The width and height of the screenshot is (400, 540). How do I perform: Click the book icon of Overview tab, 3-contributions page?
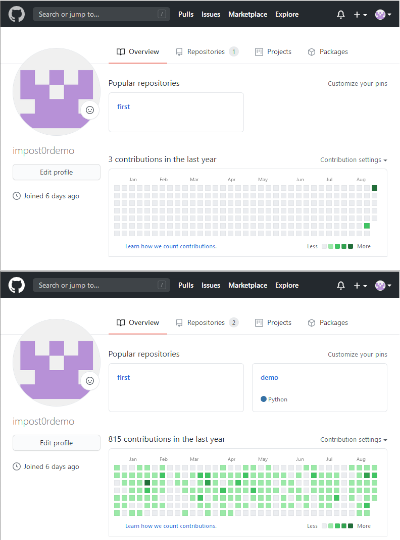click(121, 52)
